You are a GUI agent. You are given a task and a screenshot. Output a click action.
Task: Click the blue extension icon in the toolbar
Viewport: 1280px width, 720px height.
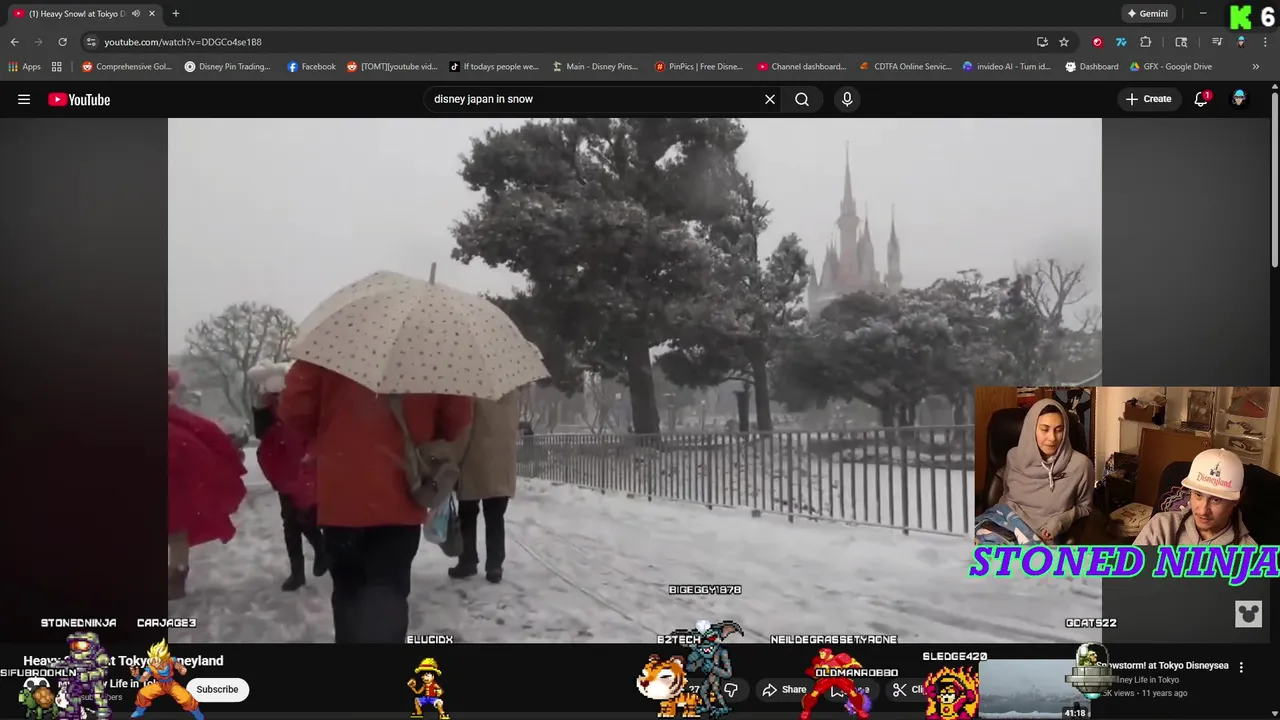[x=1121, y=42]
